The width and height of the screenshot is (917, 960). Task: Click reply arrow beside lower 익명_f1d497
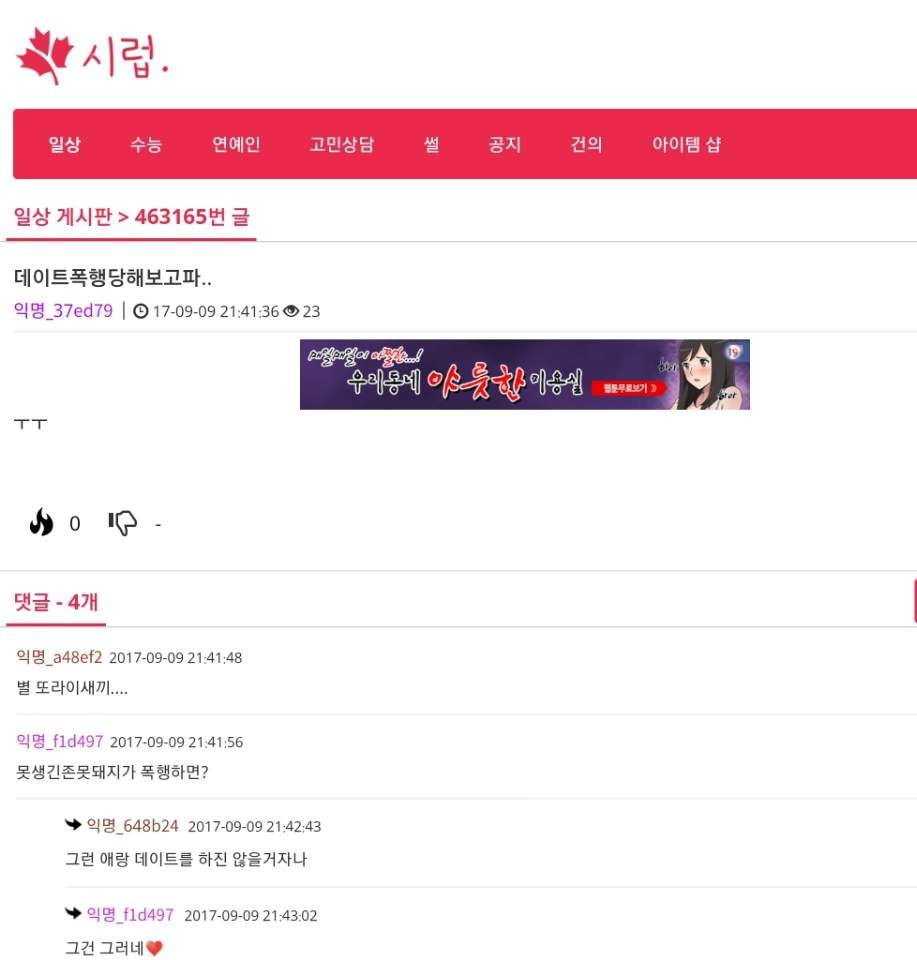coord(73,913)
